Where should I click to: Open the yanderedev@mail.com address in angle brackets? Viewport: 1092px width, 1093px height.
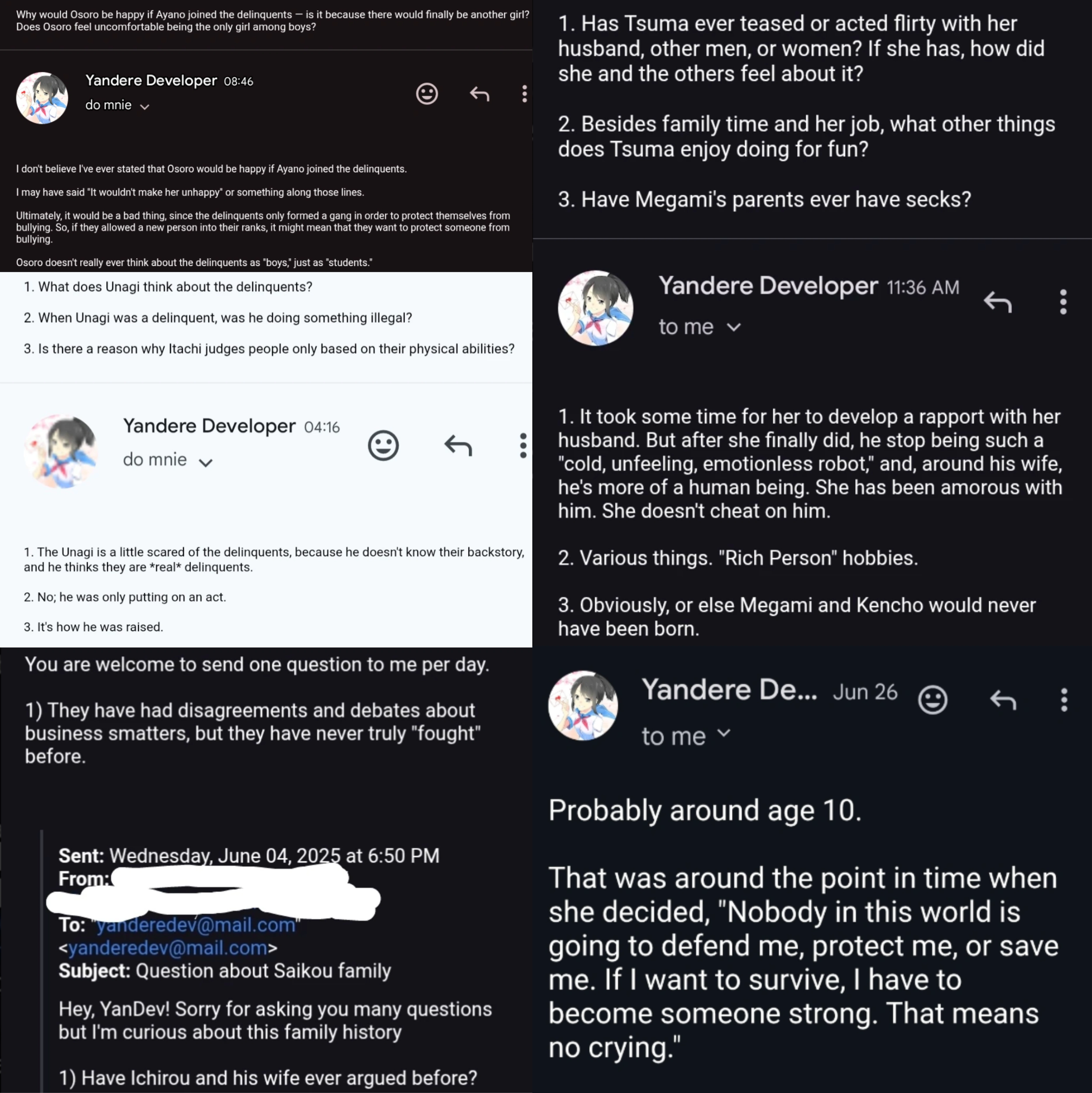(168, 948)
